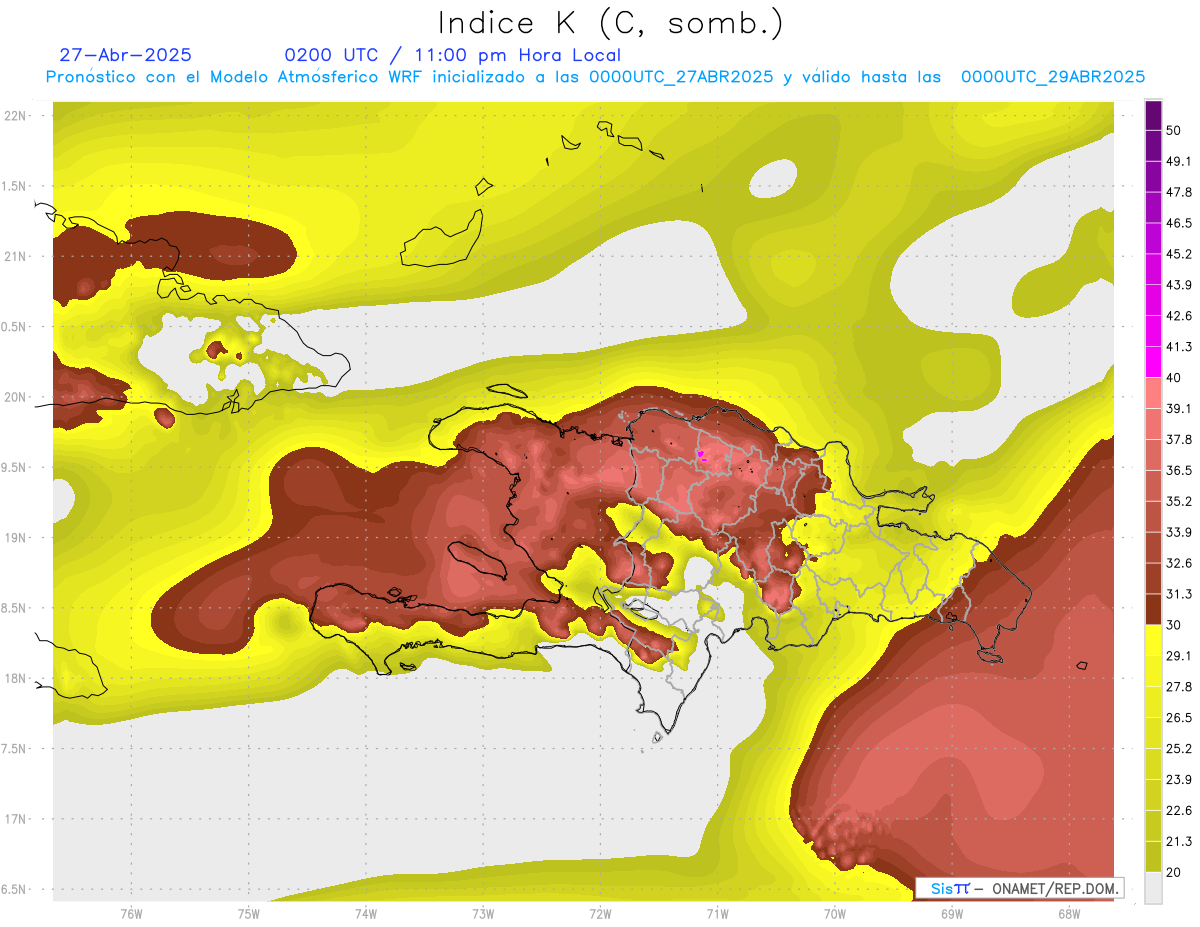Click the valid-until time "0000UTC_29ABR2025"
1200x927 pixels.
coord(1052,77)
